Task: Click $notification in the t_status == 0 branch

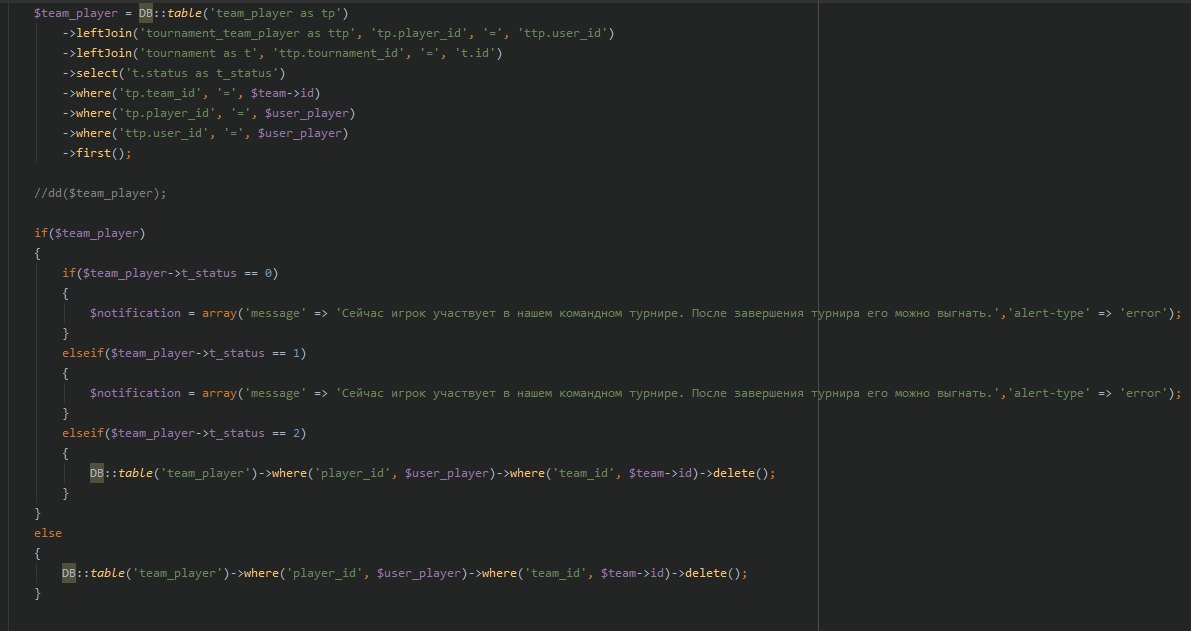Action: [135, 313]
